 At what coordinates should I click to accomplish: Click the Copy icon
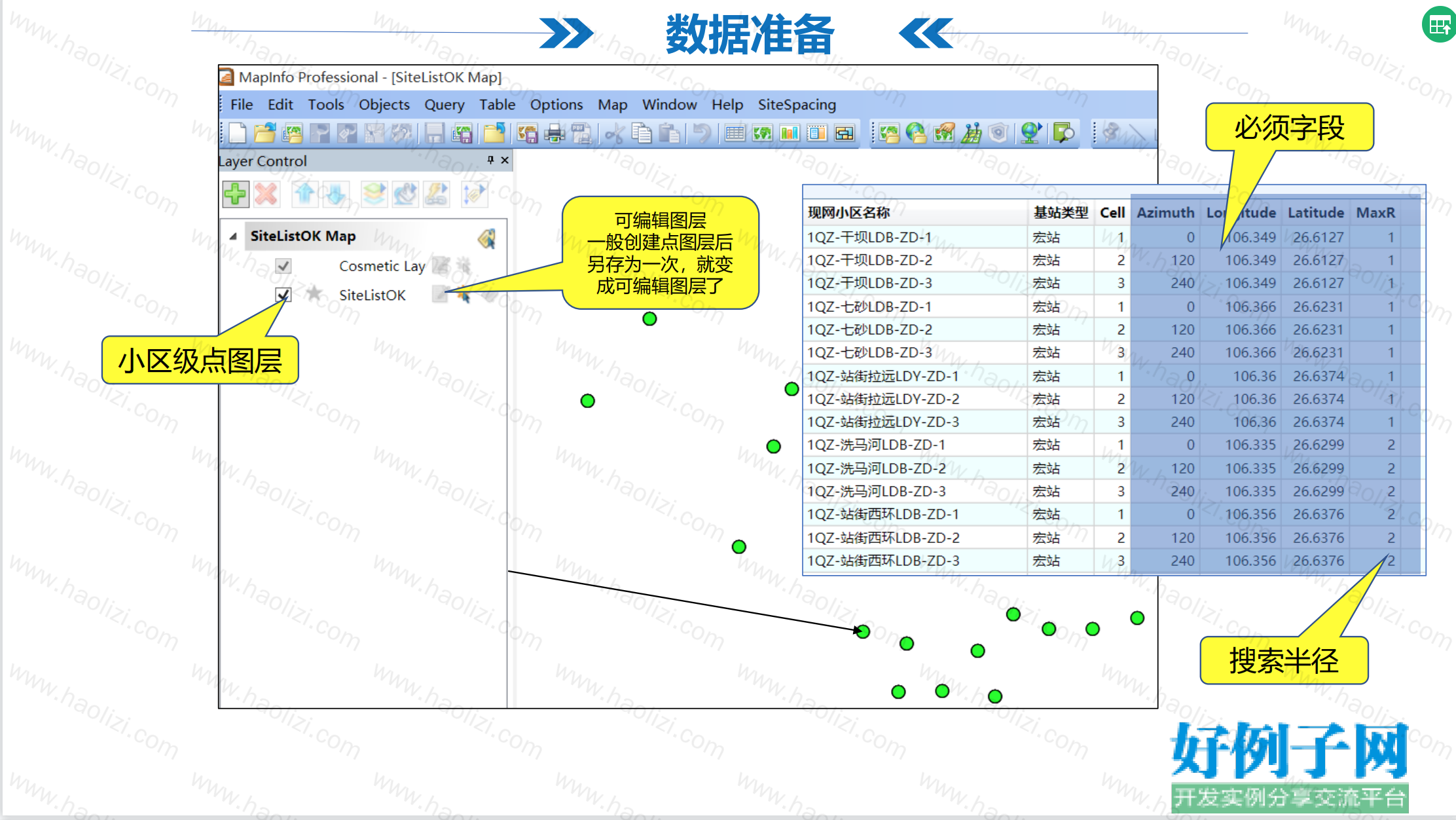pos(642,134)
